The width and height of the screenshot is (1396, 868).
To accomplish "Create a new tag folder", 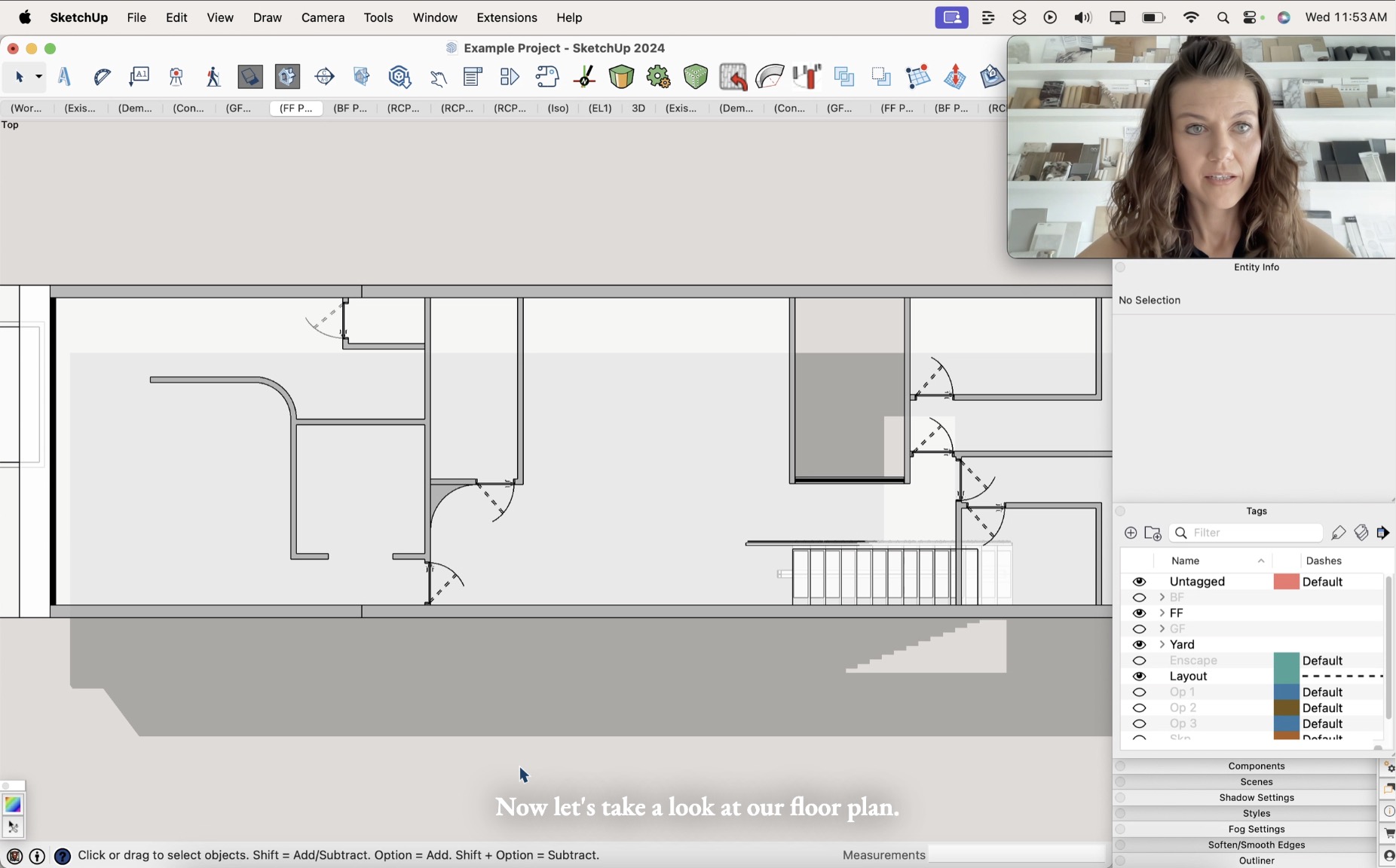I will pos(1153,533).
